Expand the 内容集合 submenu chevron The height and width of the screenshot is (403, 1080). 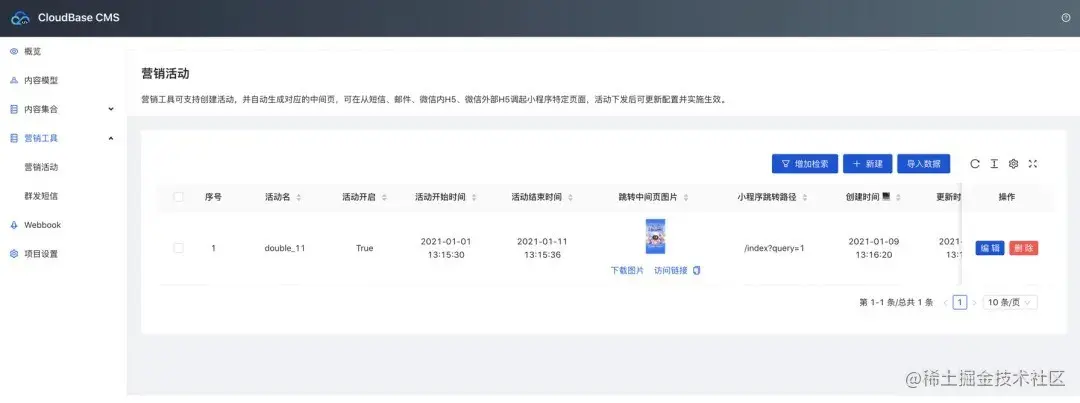tap(111, 110)
